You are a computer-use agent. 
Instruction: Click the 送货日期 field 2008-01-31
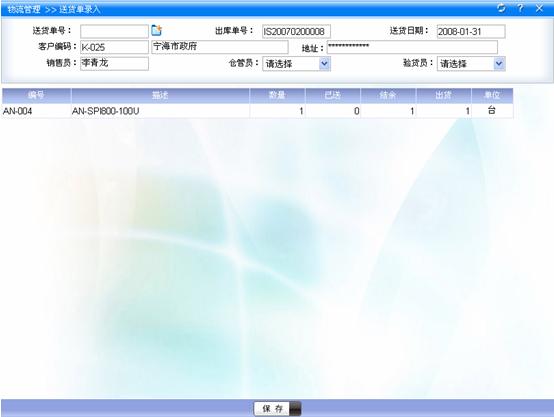click(471, 31)
